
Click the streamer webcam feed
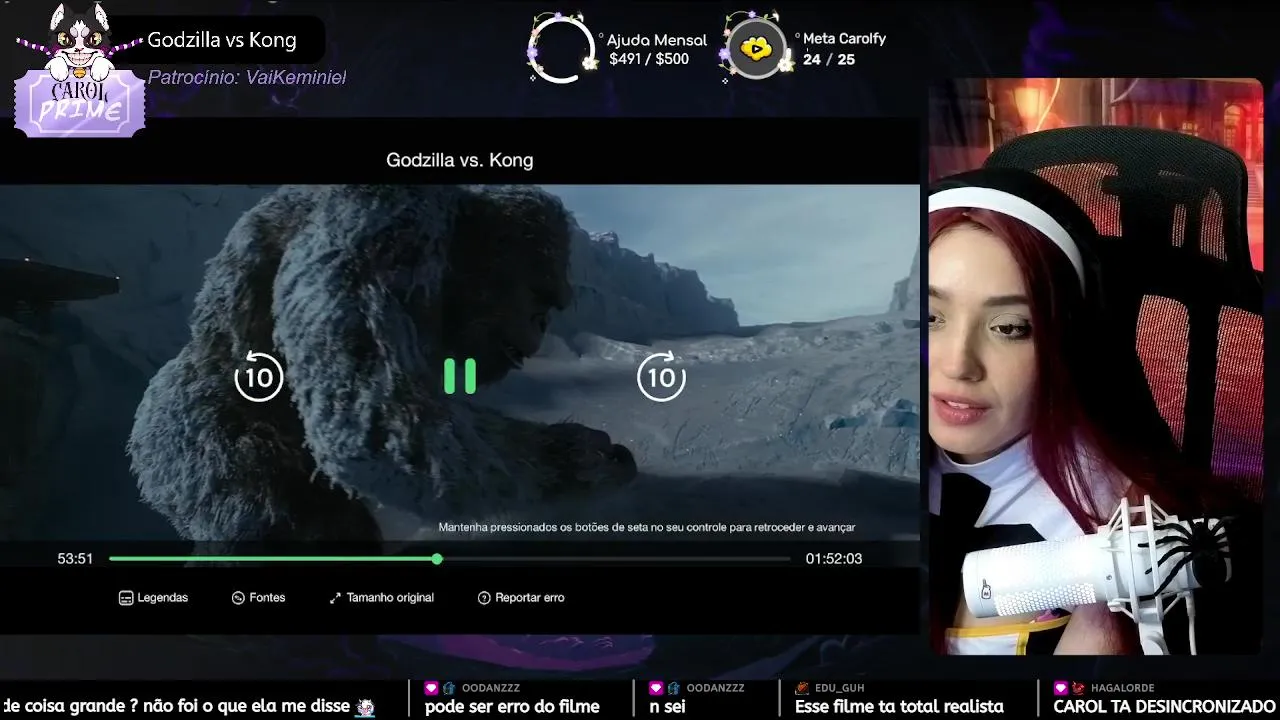(1096, 366)
